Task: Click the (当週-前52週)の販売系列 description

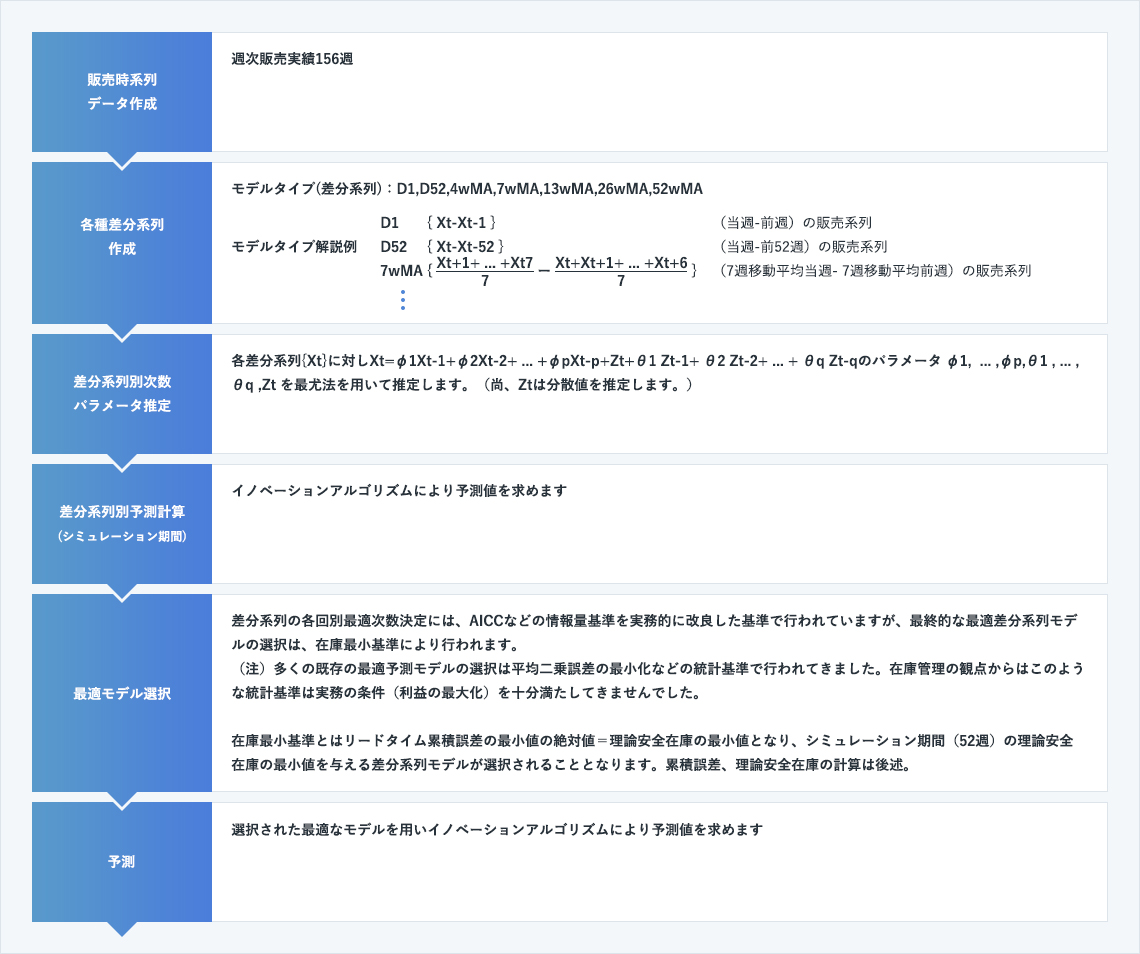Action: tap(802, 247)
